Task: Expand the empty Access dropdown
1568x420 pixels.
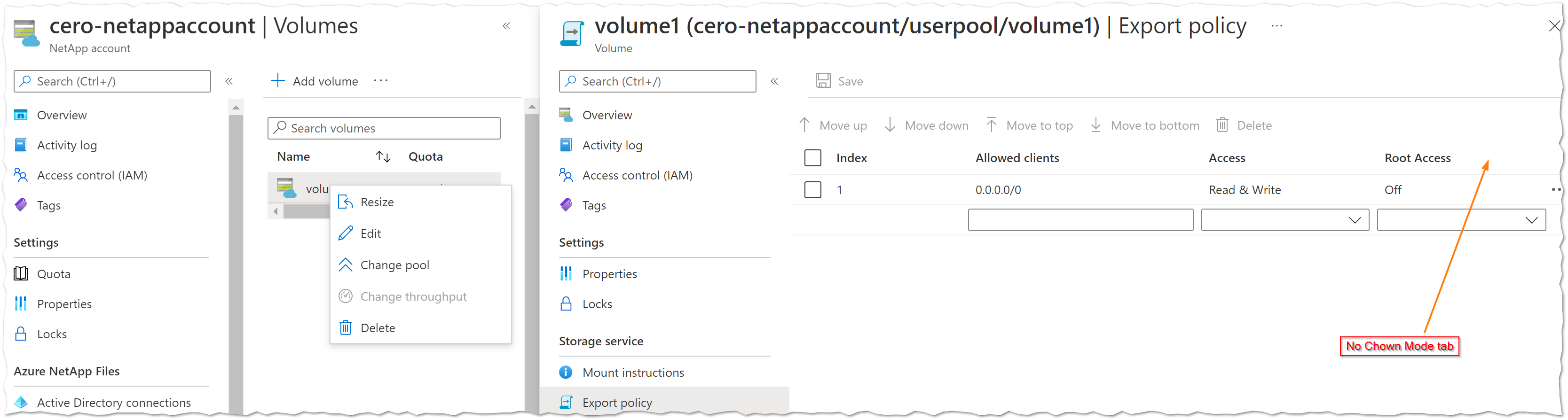Action: point(1284,220)
